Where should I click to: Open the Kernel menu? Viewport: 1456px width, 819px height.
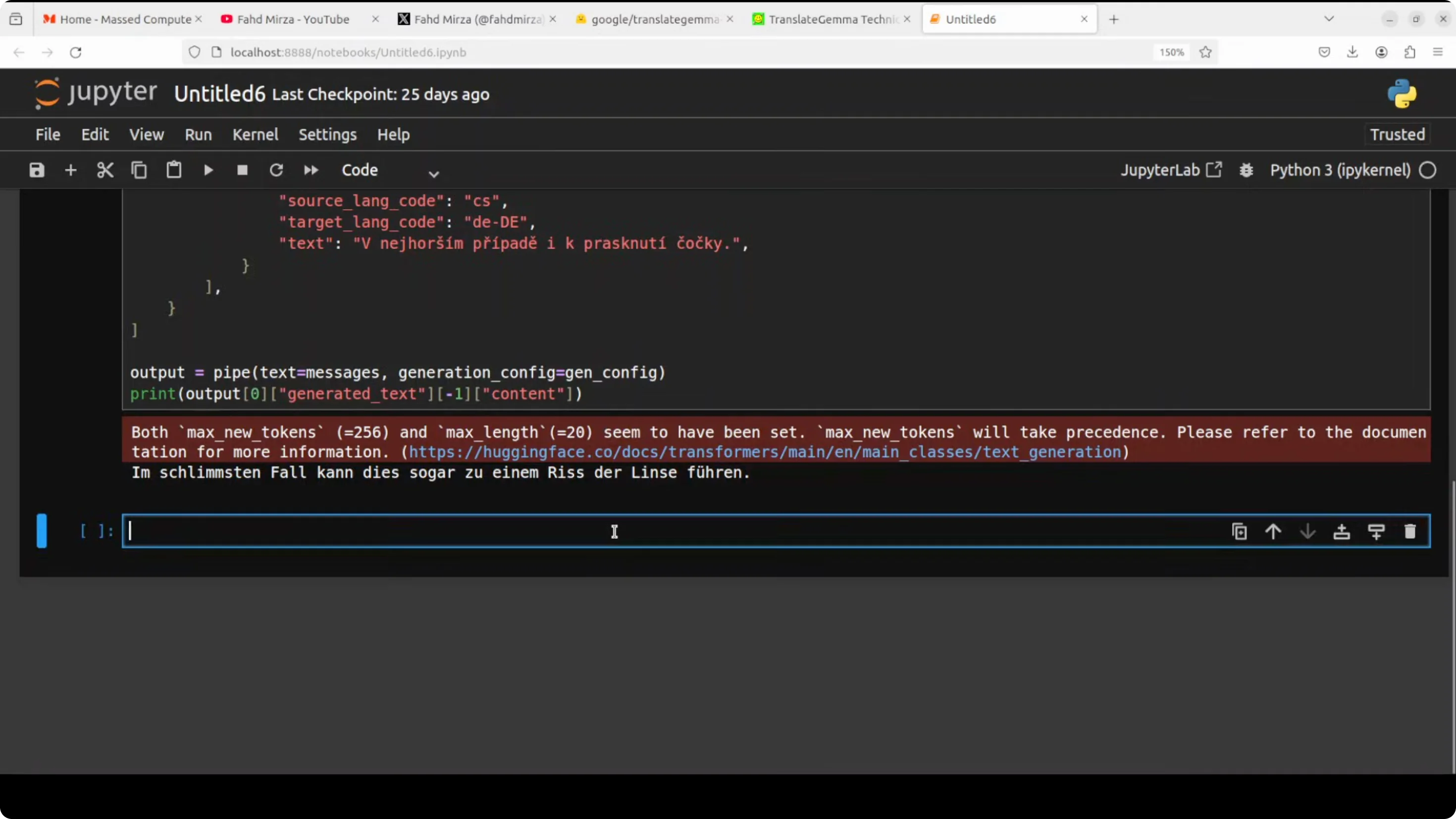tap(256, 135)
